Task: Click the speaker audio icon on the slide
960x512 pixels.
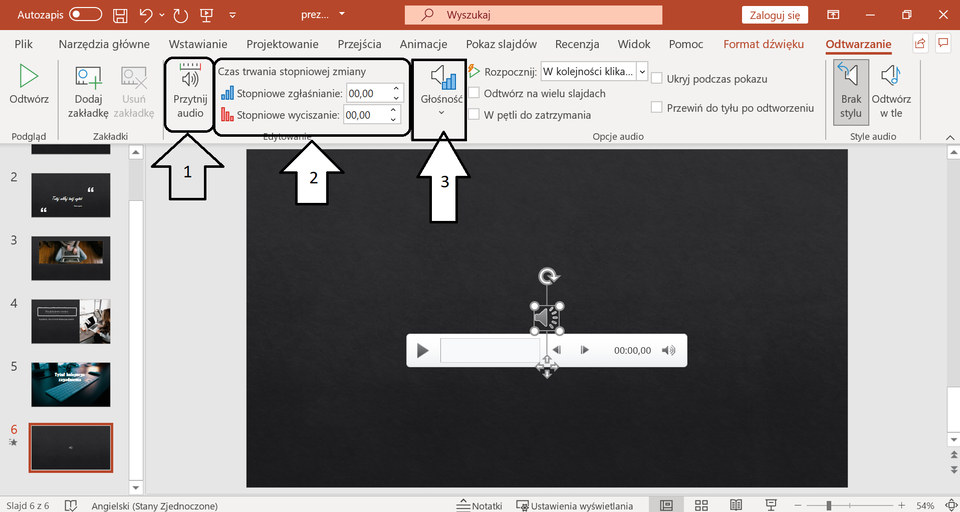Action: [x=547, y=318]
